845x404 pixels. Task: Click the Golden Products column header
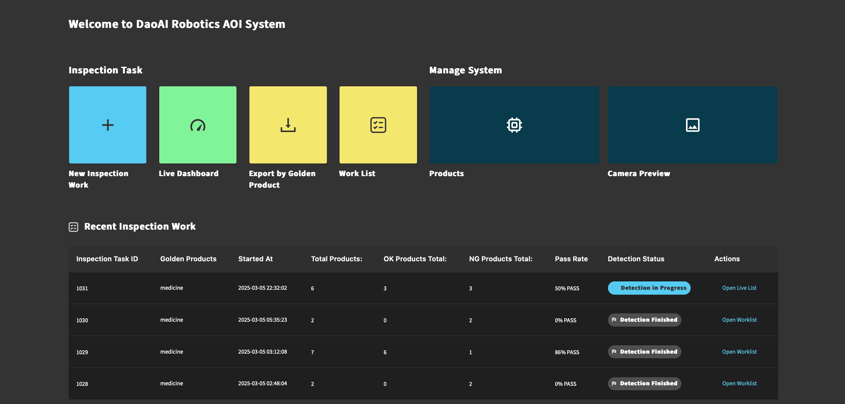click(188, 259)
